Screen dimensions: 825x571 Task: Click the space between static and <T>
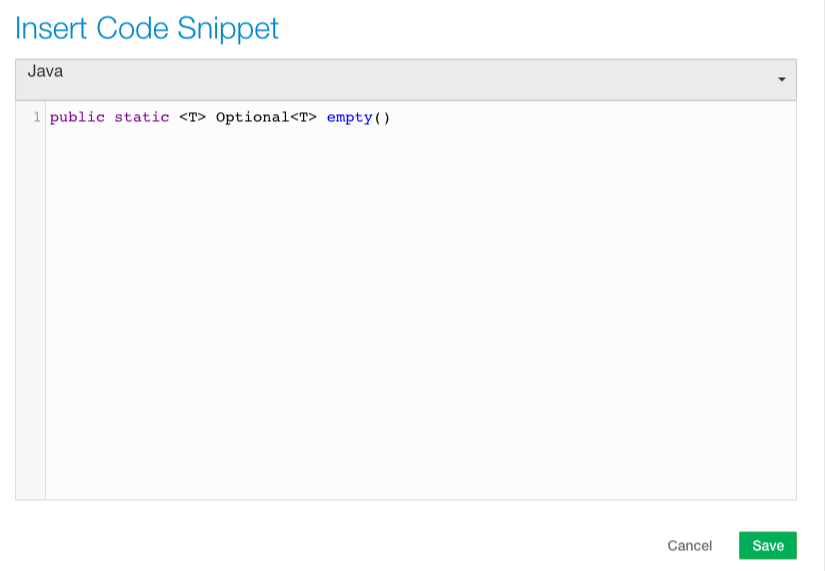(175, 118)
